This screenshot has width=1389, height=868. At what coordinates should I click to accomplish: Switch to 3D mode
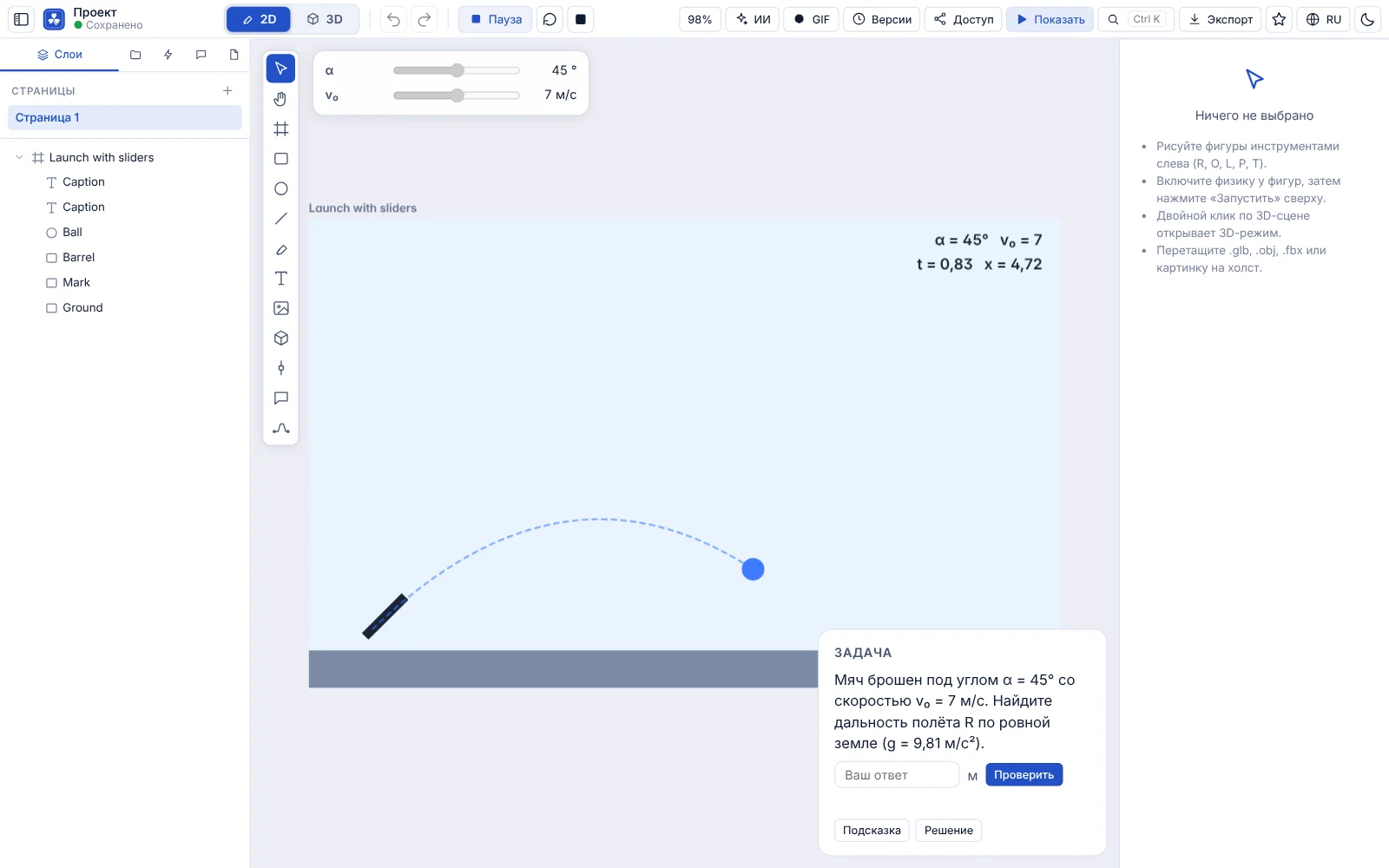(325, 19)
